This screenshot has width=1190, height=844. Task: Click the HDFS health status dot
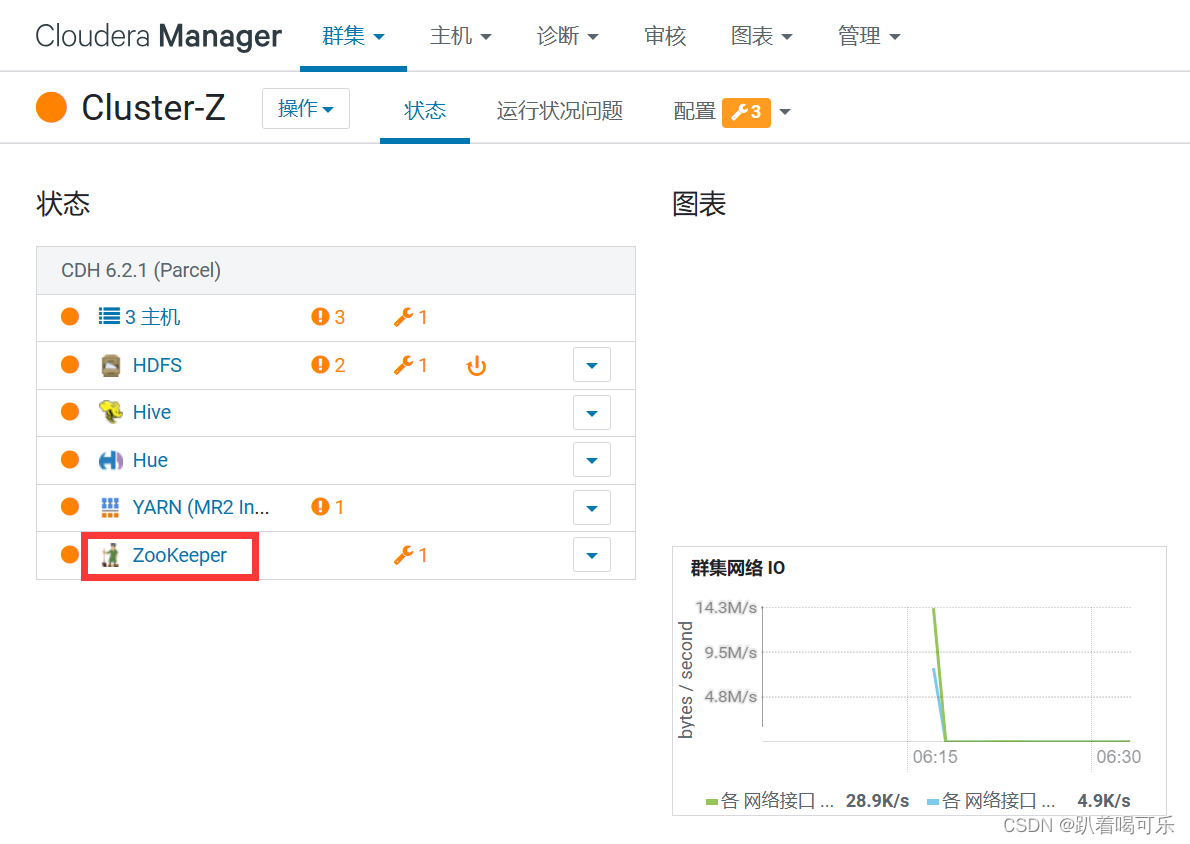[x=70, y=364]
